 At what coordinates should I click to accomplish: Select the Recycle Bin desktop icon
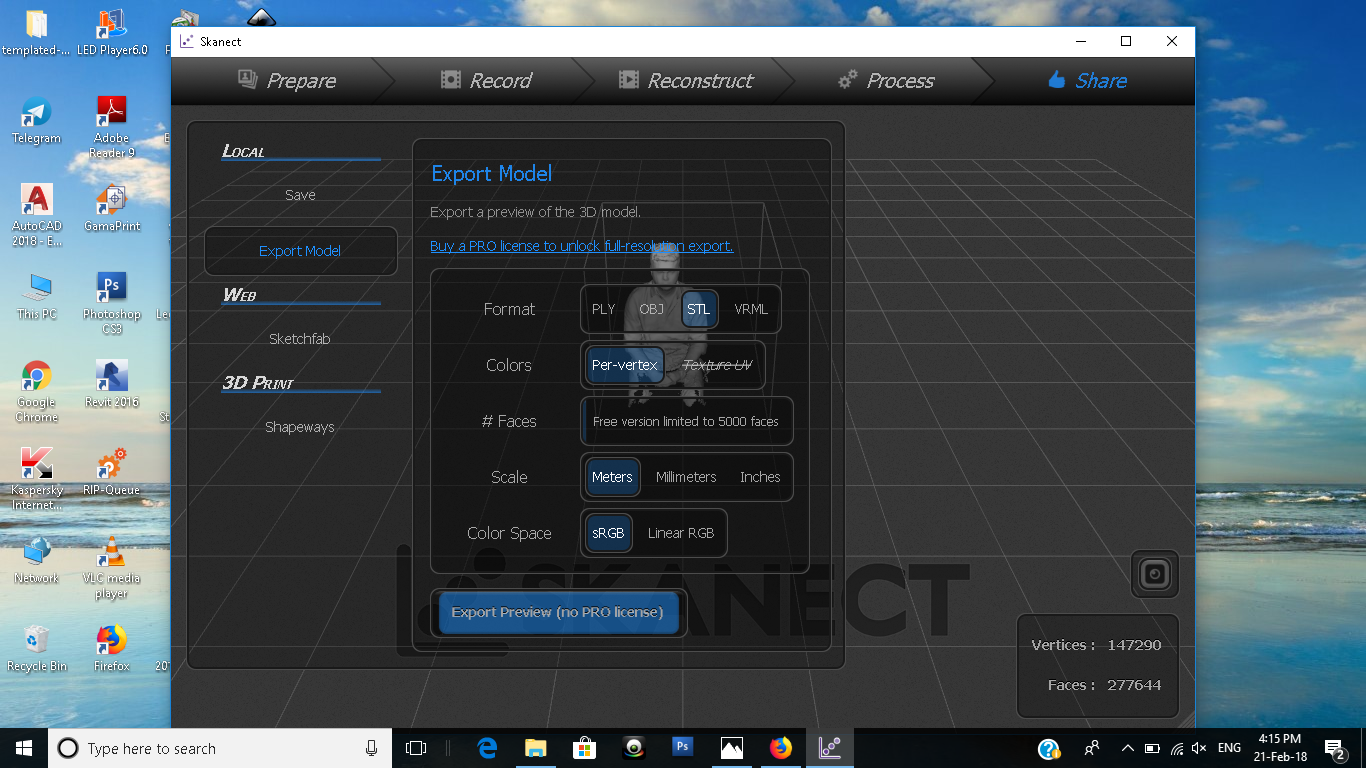coord(36,649)
